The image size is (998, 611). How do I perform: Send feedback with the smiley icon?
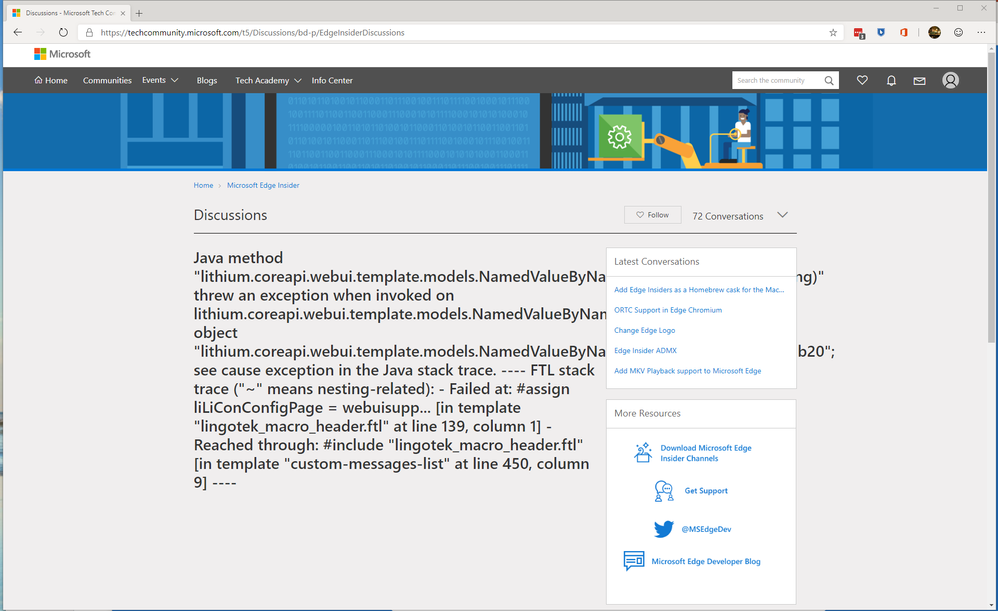(959, 32)
